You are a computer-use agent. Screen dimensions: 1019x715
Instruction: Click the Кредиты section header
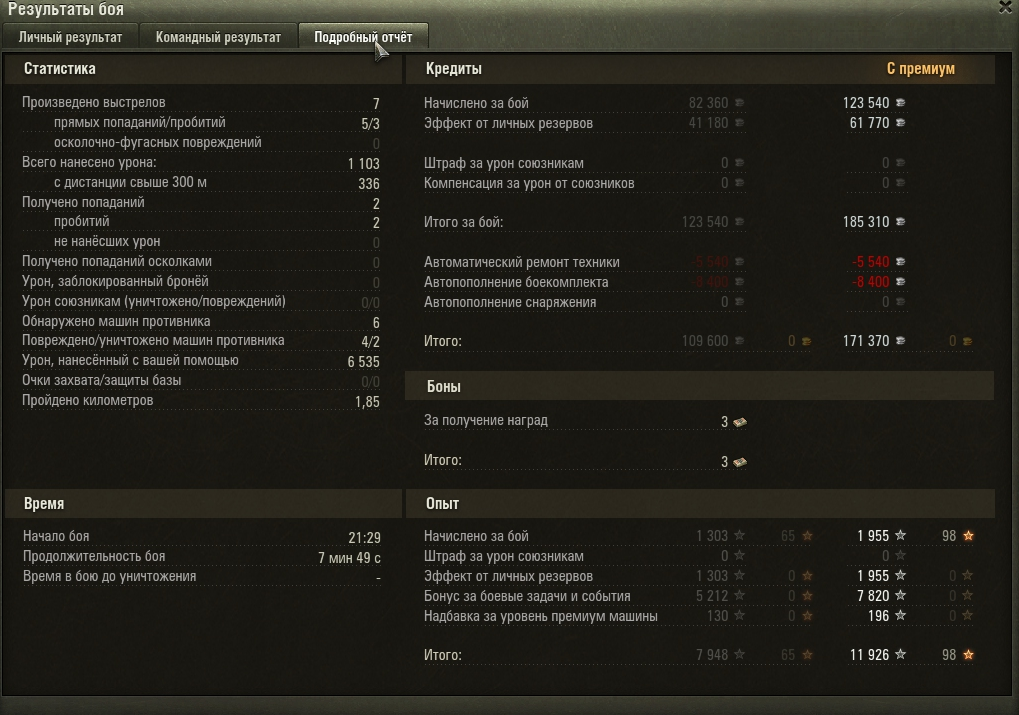tap(454, 68)
